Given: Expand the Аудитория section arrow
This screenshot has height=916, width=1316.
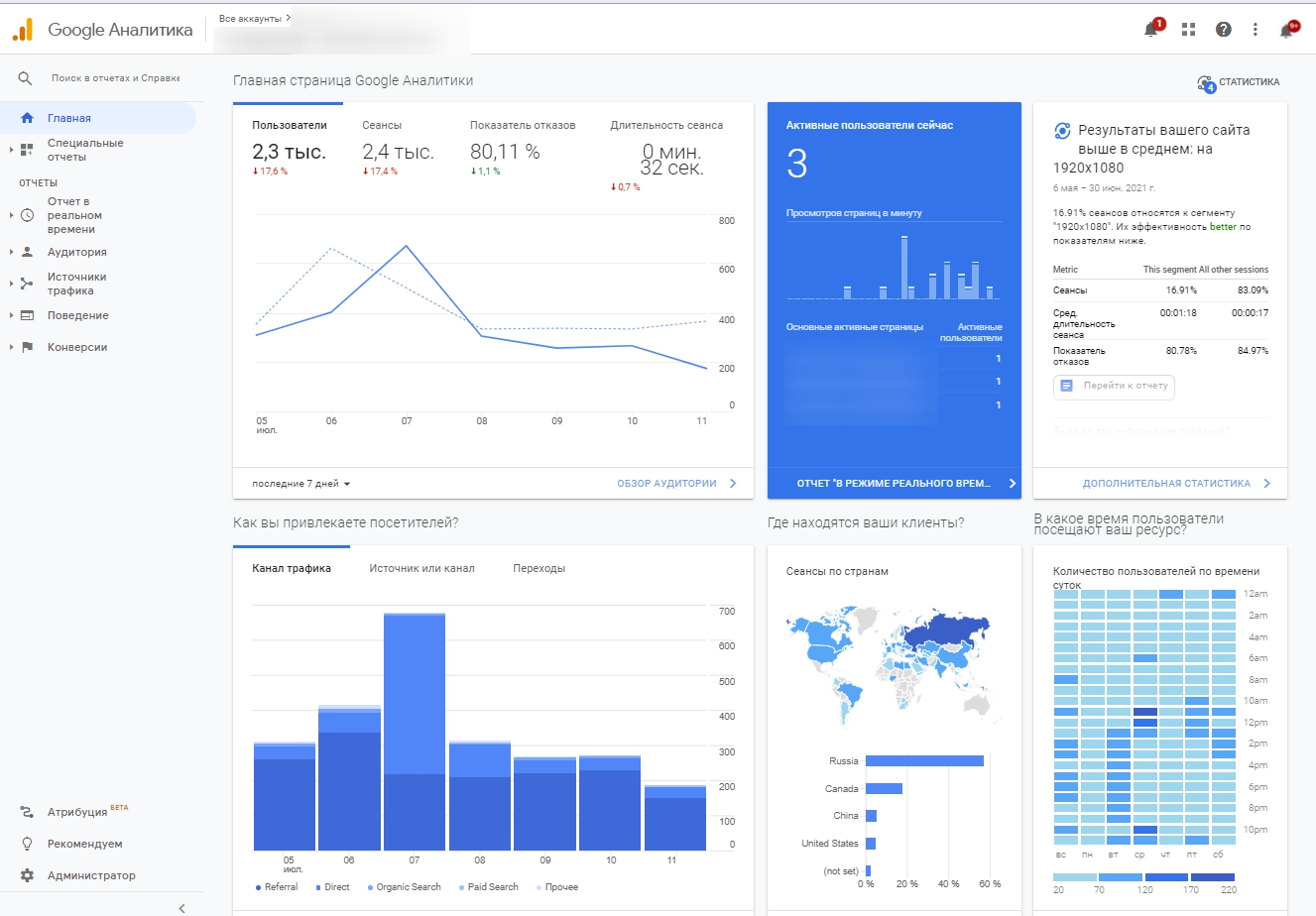Looking at the screenshot, I should pyautogui.click(x=11, y=252).
